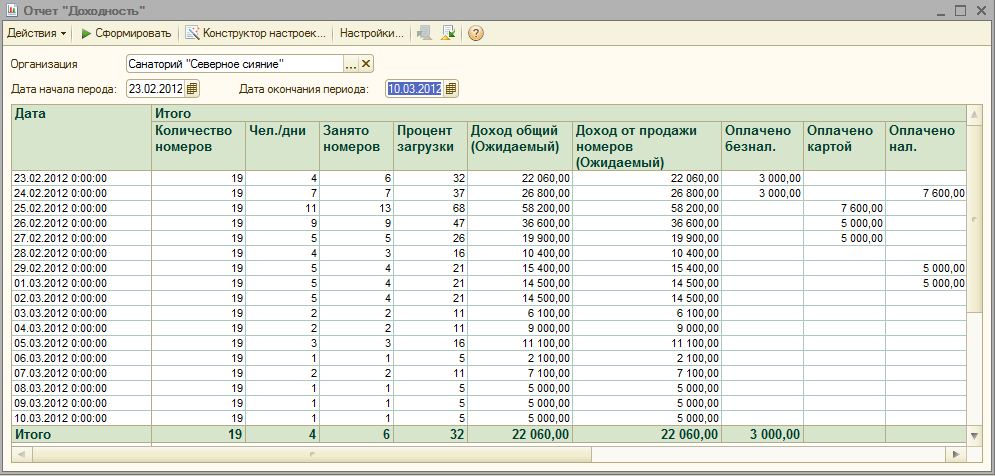Open the help question mark icon

(476, 34)
